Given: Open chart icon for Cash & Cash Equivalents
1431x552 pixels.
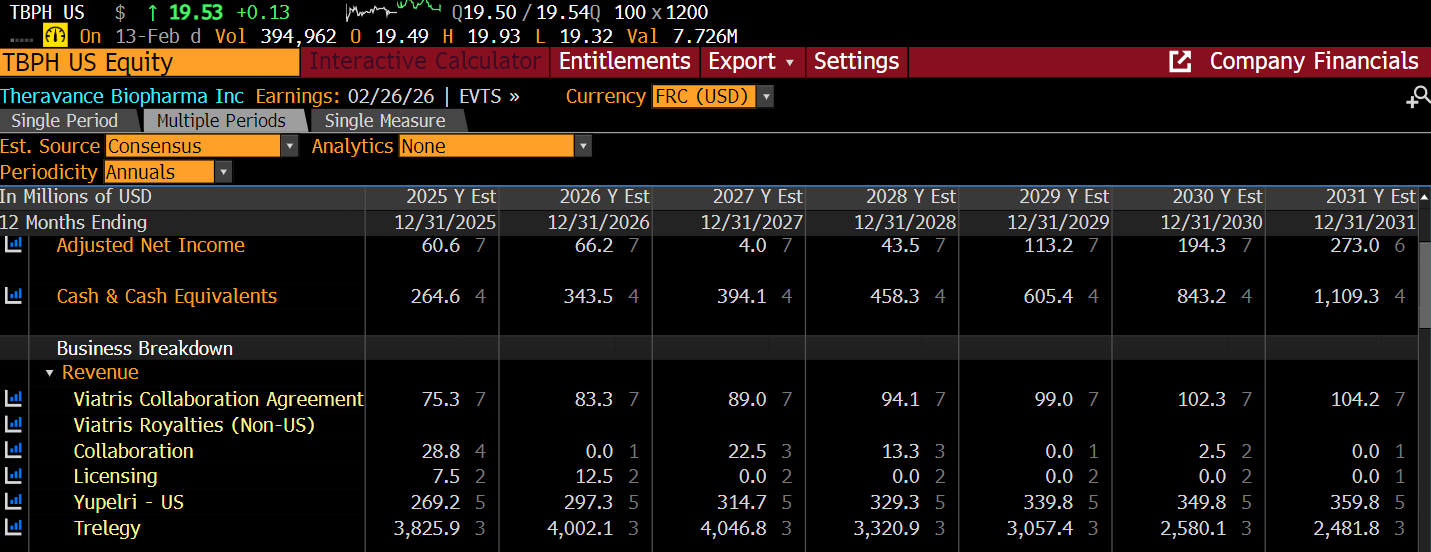Looking at the screenshot, I should coord(14,296).
